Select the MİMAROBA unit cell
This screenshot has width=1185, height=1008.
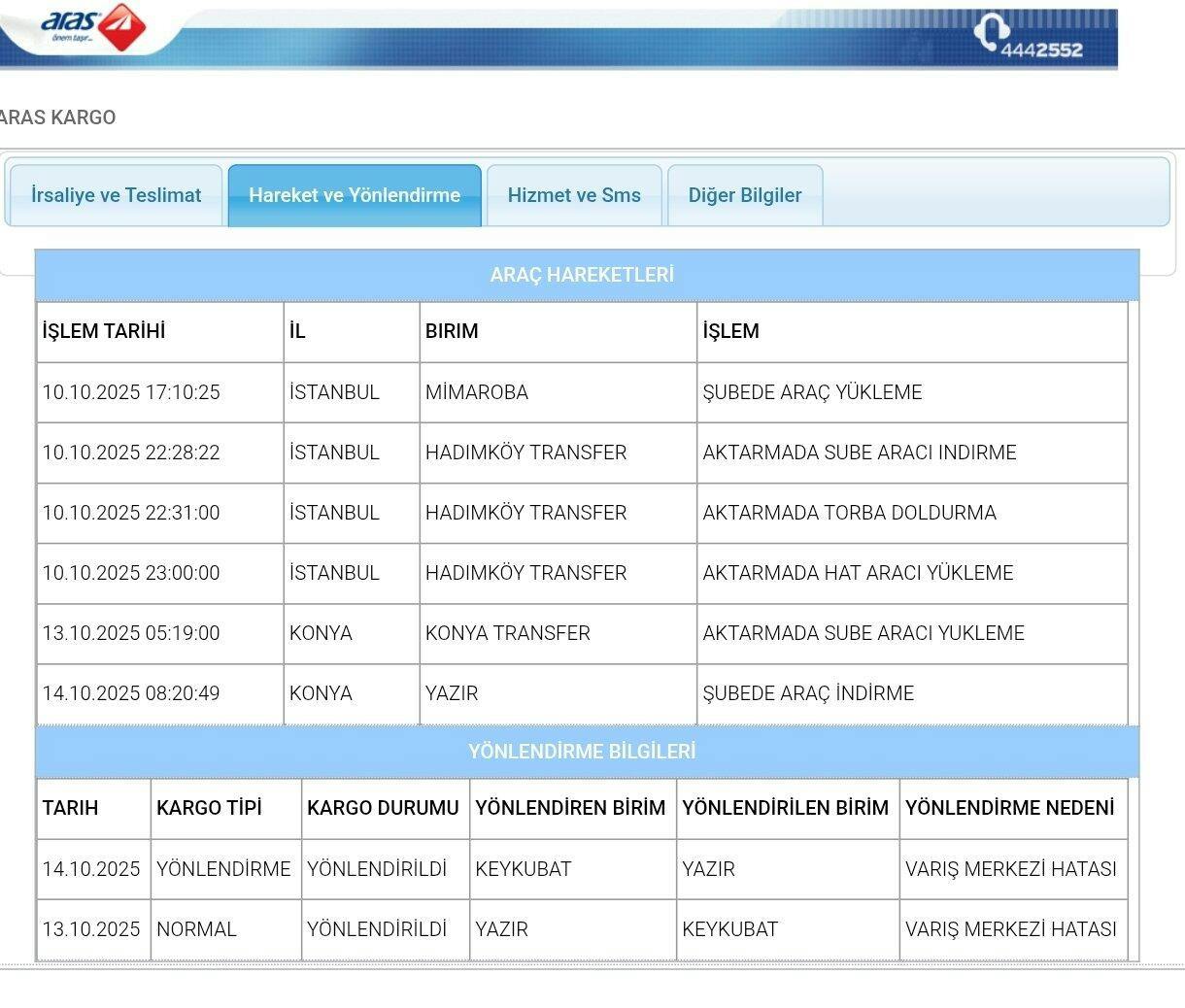[477, 392]
